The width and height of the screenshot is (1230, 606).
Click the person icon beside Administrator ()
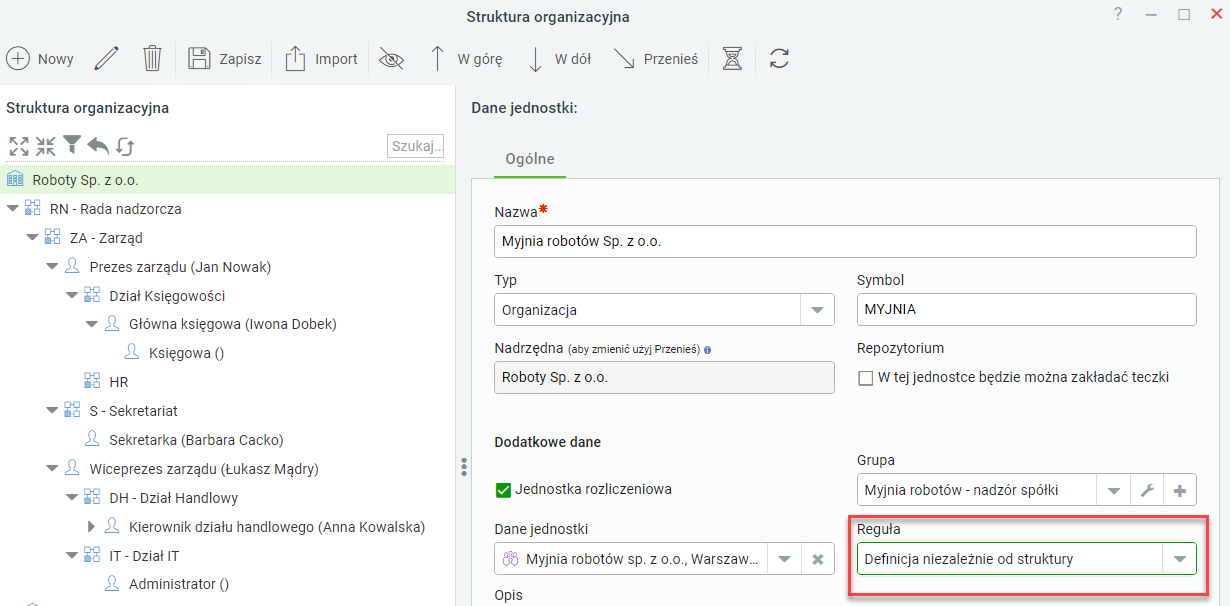112,584
